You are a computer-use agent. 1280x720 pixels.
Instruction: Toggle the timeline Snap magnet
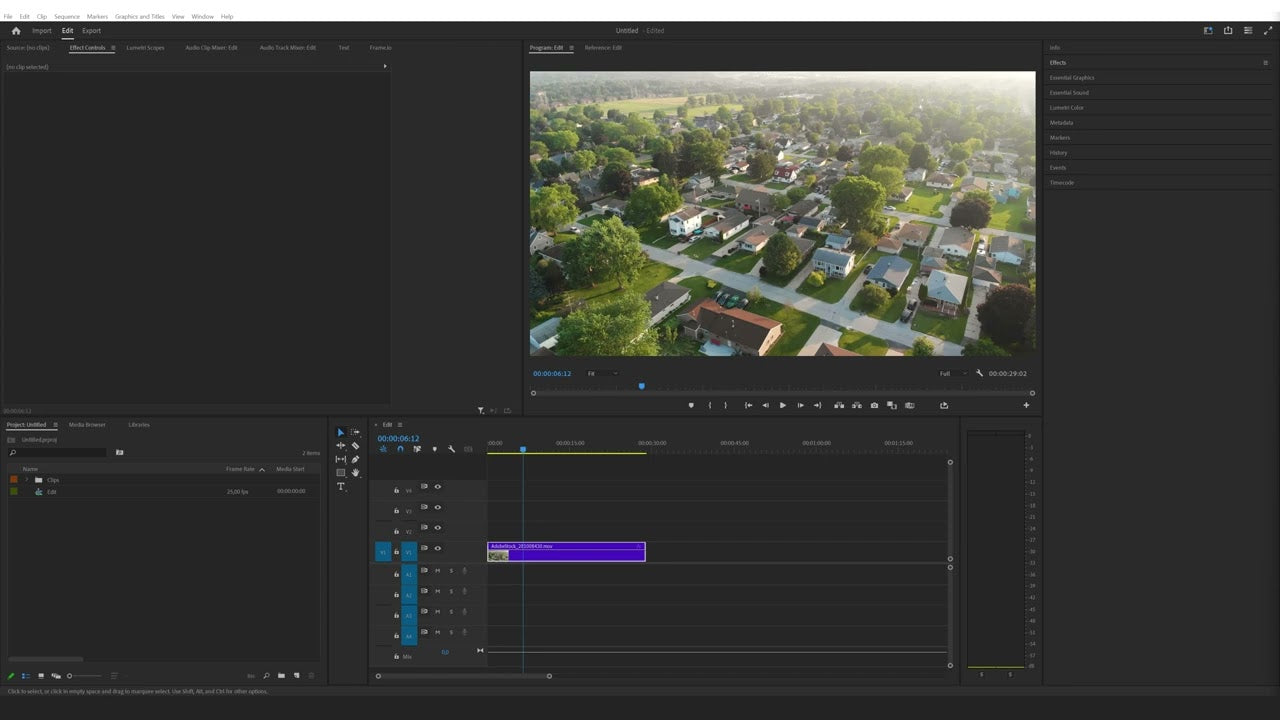pos(400,449)
